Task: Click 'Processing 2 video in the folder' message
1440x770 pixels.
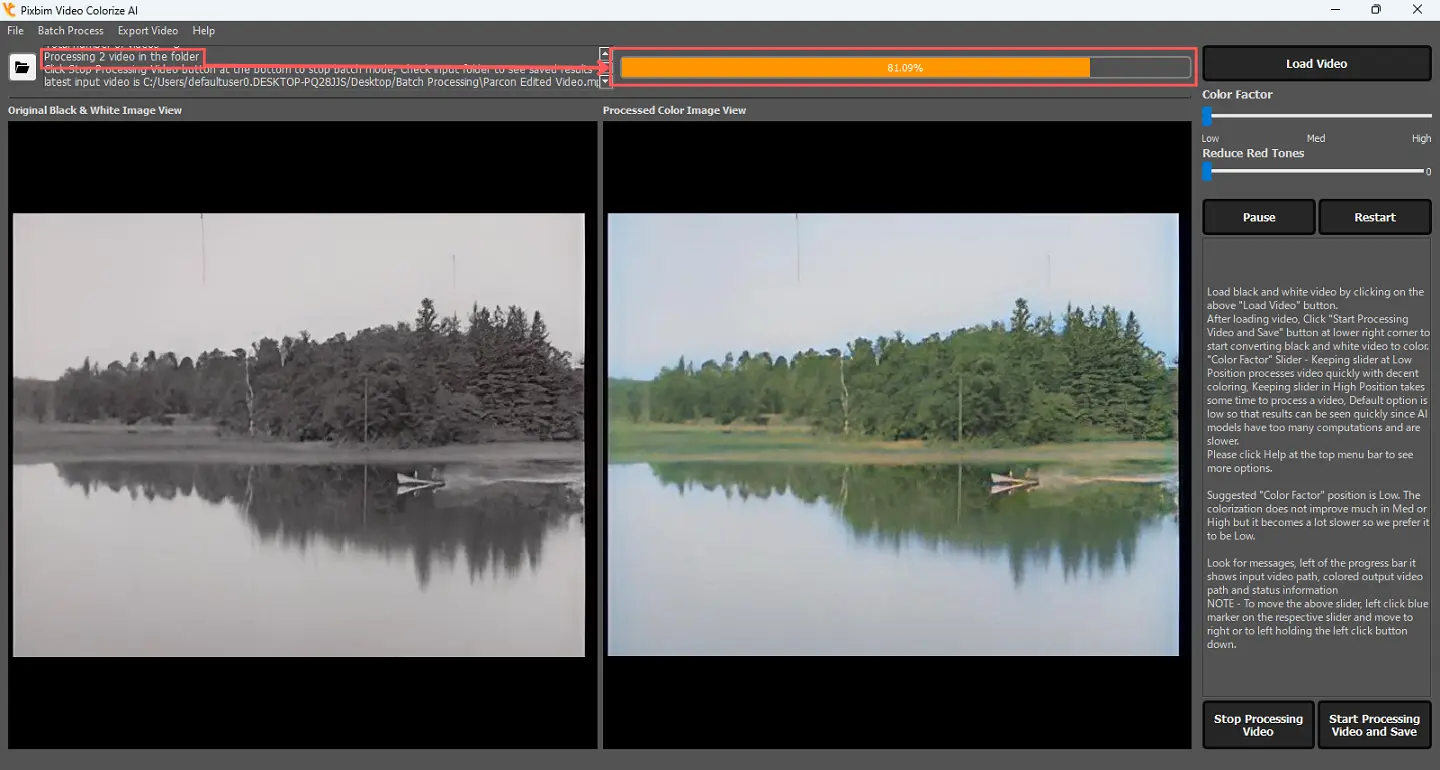Action: [x=121, y=57]
